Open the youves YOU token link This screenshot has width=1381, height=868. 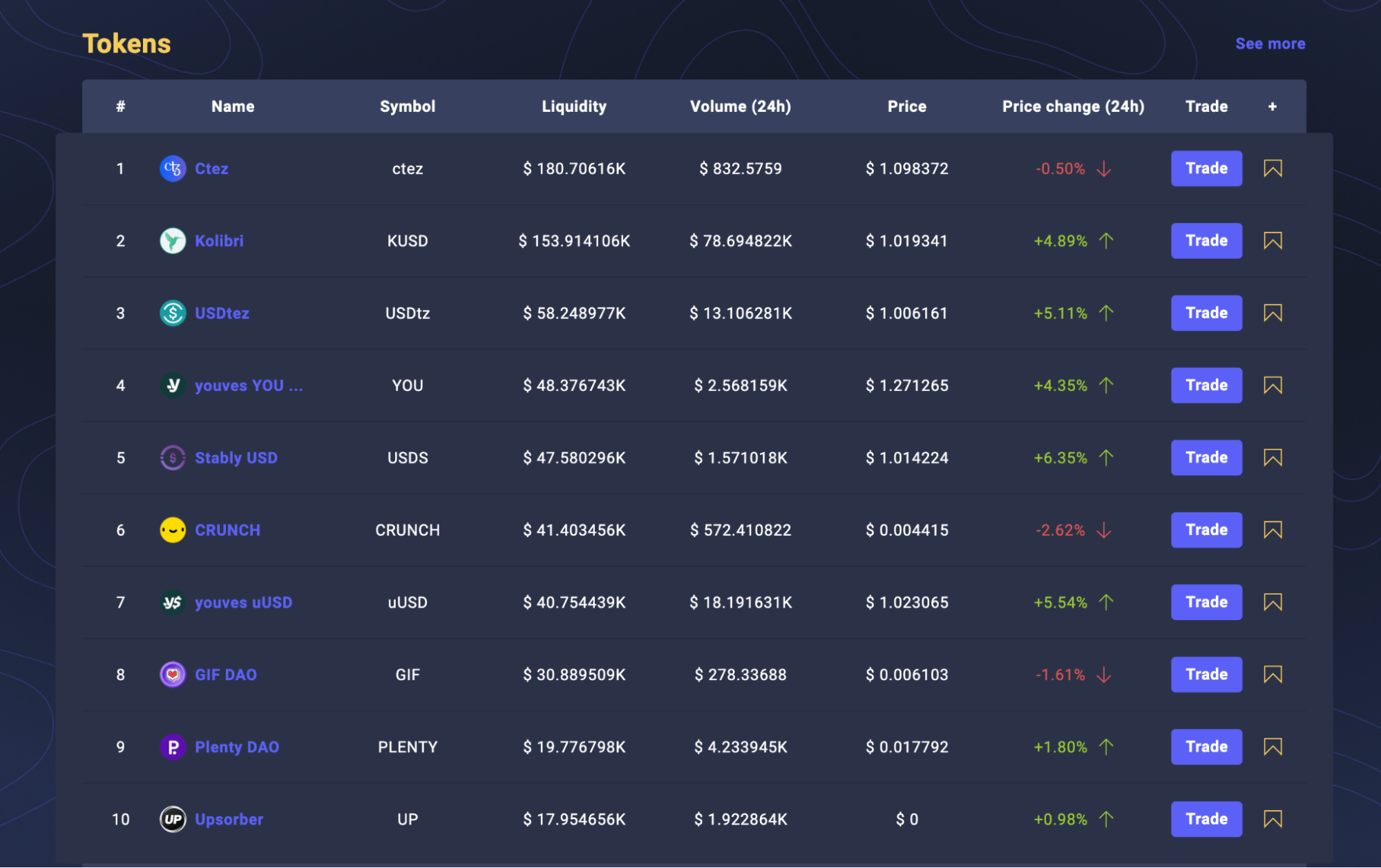(x=249, y=386)
